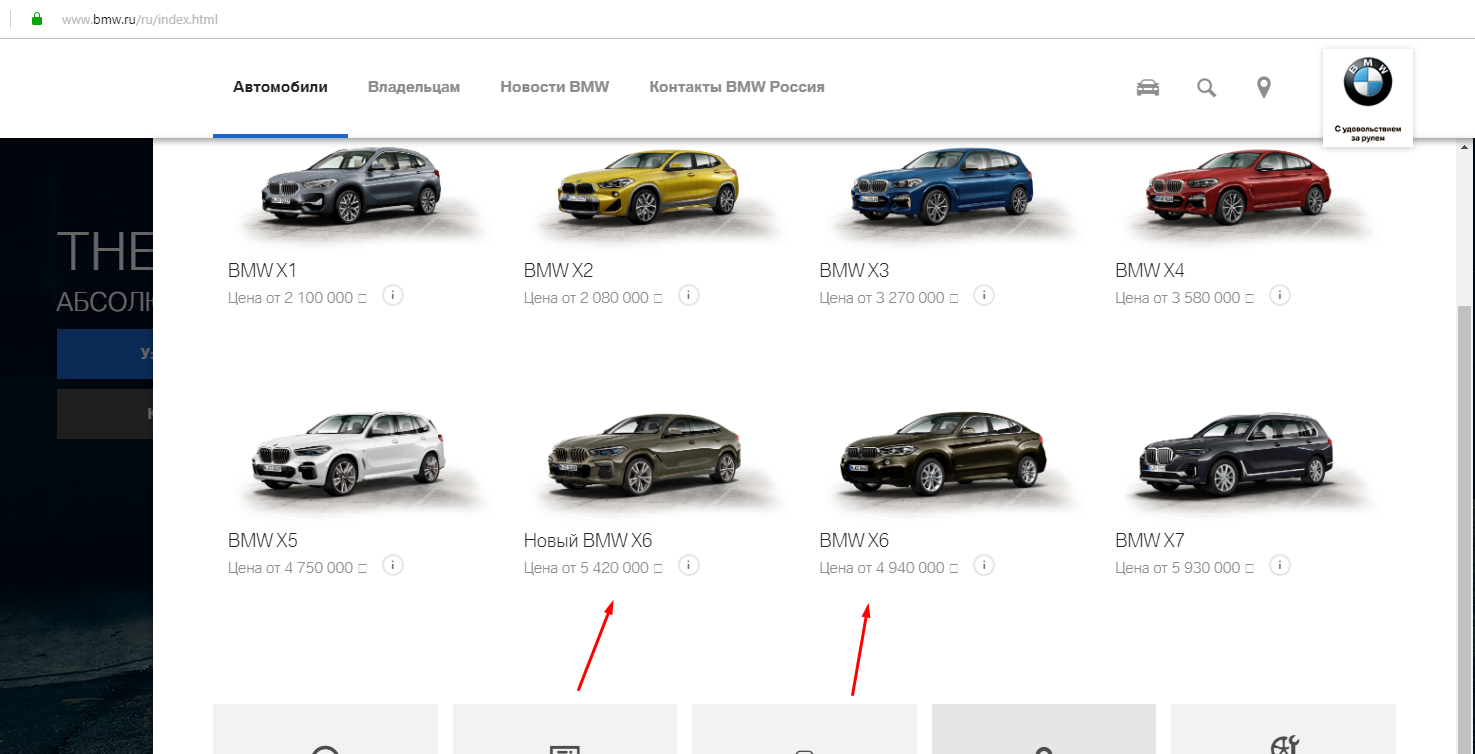The image size is (1475, 754).
Task: Open Новости BMW menu item
Action: pos(555,87)
